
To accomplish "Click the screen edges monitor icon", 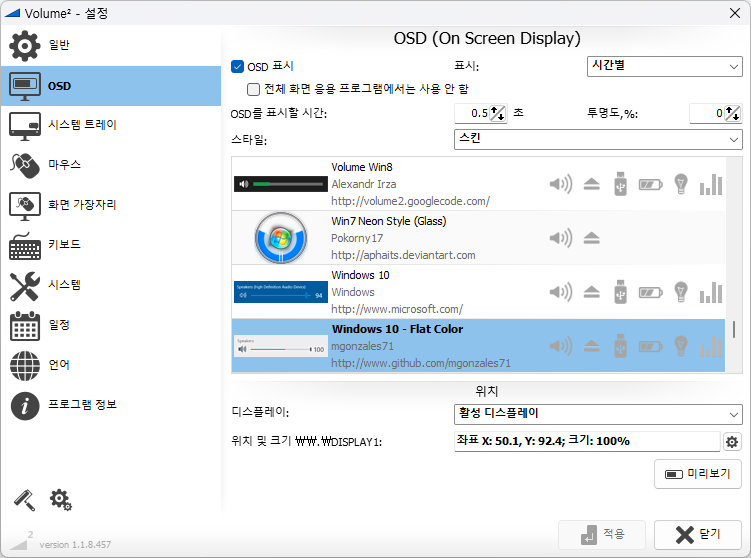I will coord(24,206).
